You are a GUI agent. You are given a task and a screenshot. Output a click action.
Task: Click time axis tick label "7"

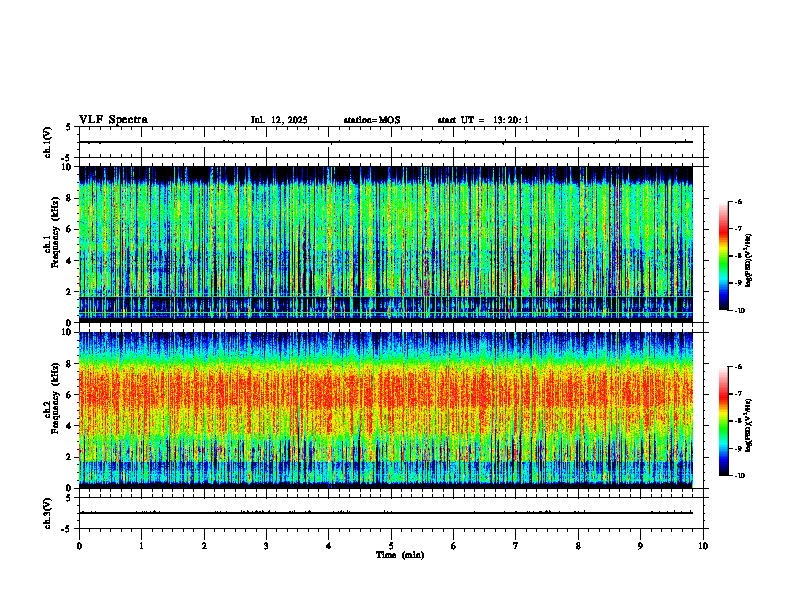(x=516, y=546)
